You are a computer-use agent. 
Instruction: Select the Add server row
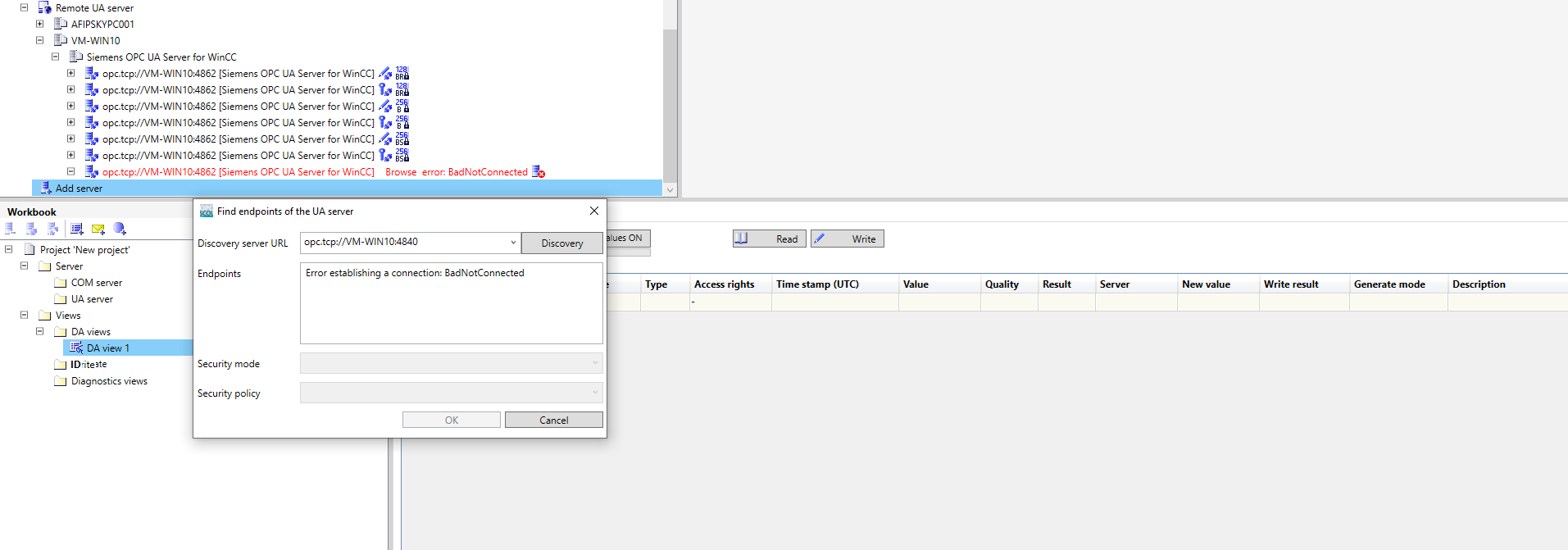(347, 188)
